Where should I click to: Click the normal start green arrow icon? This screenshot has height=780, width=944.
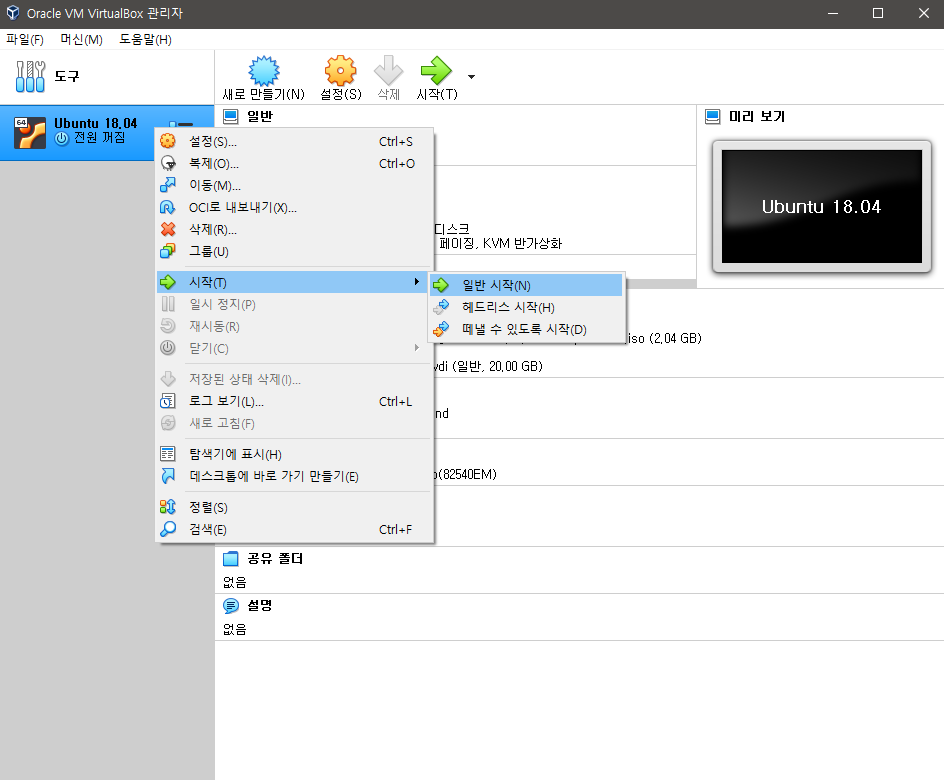pos(441,285)
